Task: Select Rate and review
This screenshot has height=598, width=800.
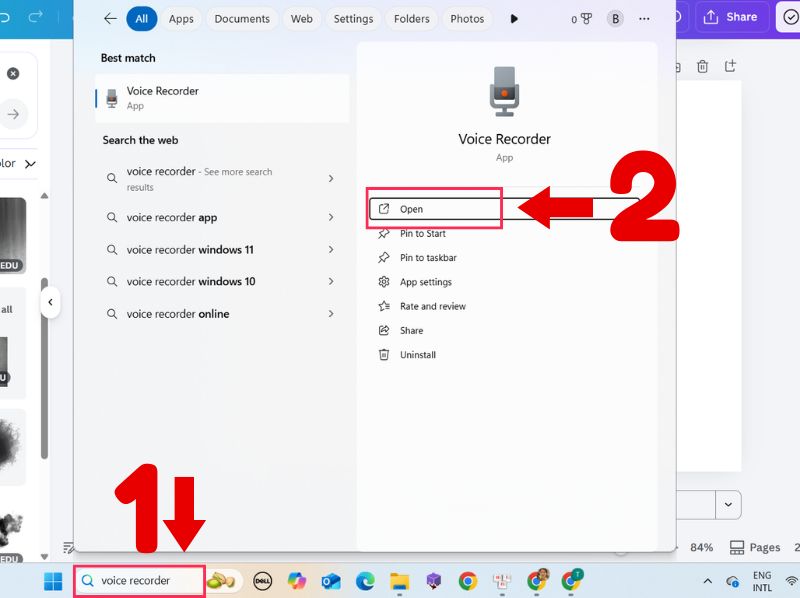Action: [433, 306]
